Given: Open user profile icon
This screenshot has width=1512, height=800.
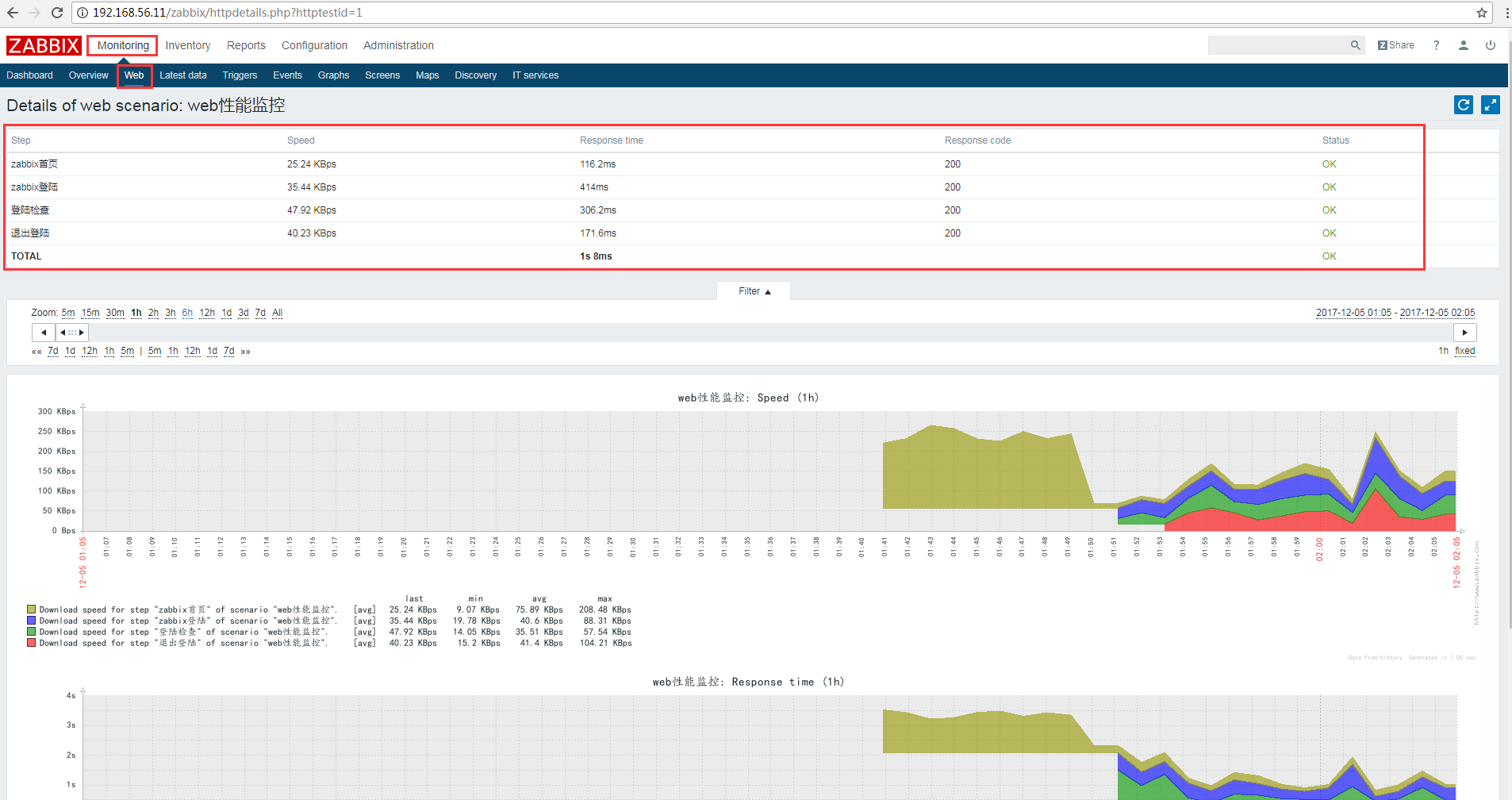Looking at the screenshot, I should 1464,45.
